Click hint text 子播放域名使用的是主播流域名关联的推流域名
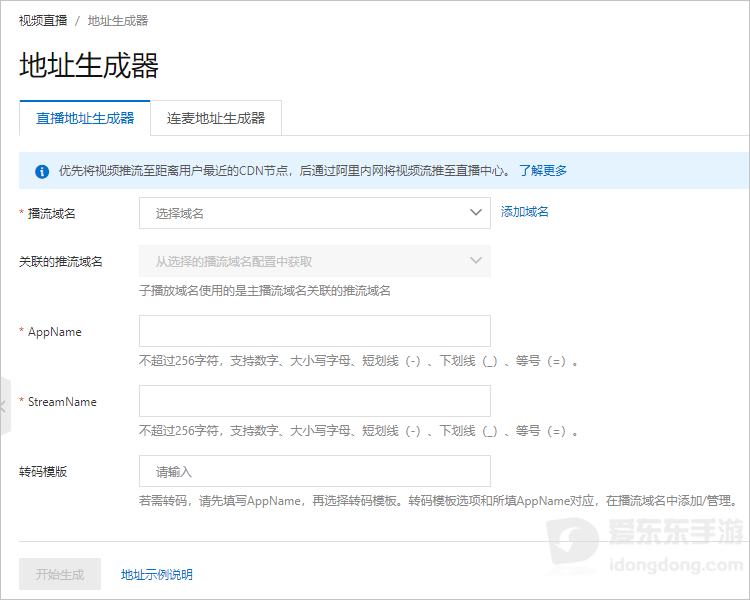 [265, 290]
